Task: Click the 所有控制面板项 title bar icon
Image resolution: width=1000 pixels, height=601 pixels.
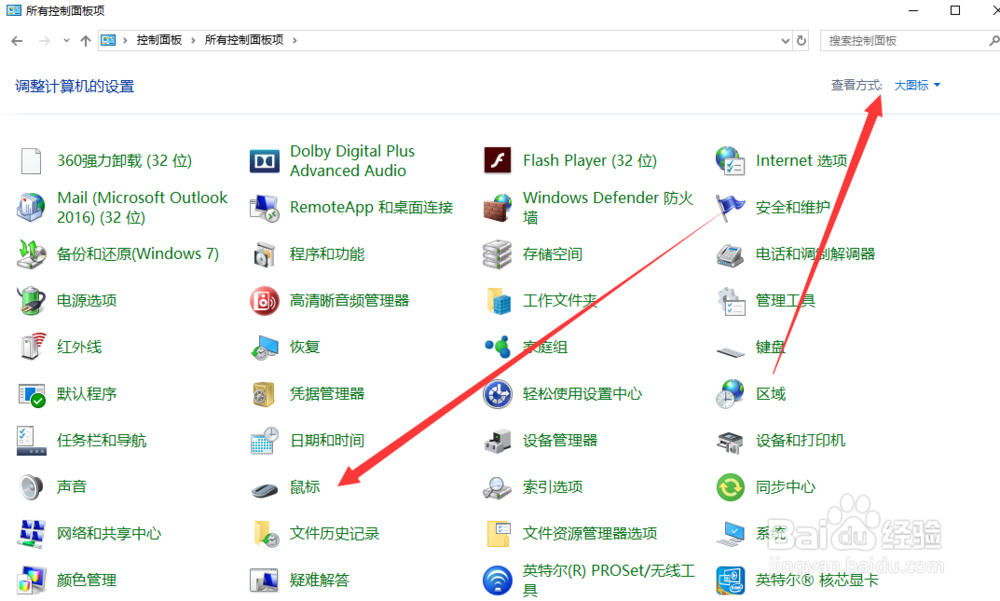Action: pyautogui.click(x=13, y=10)
